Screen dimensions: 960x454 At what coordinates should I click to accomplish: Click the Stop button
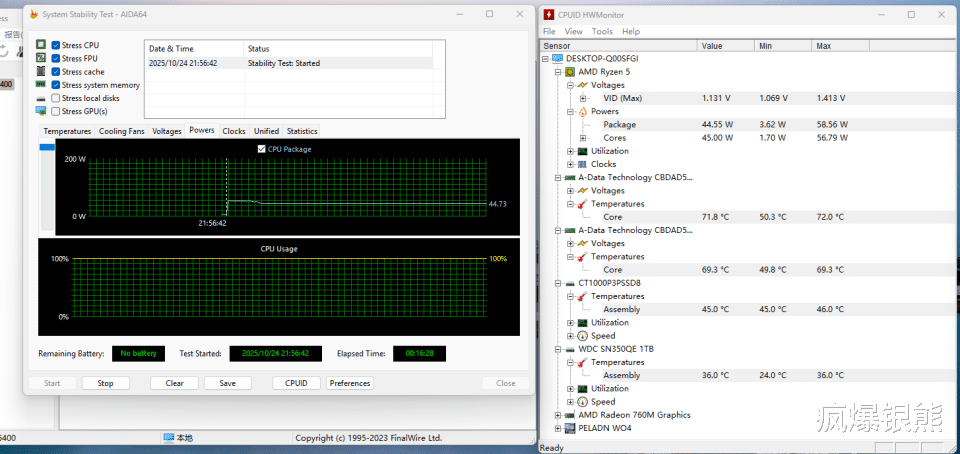pyautogui.click(x=106, y=383)
